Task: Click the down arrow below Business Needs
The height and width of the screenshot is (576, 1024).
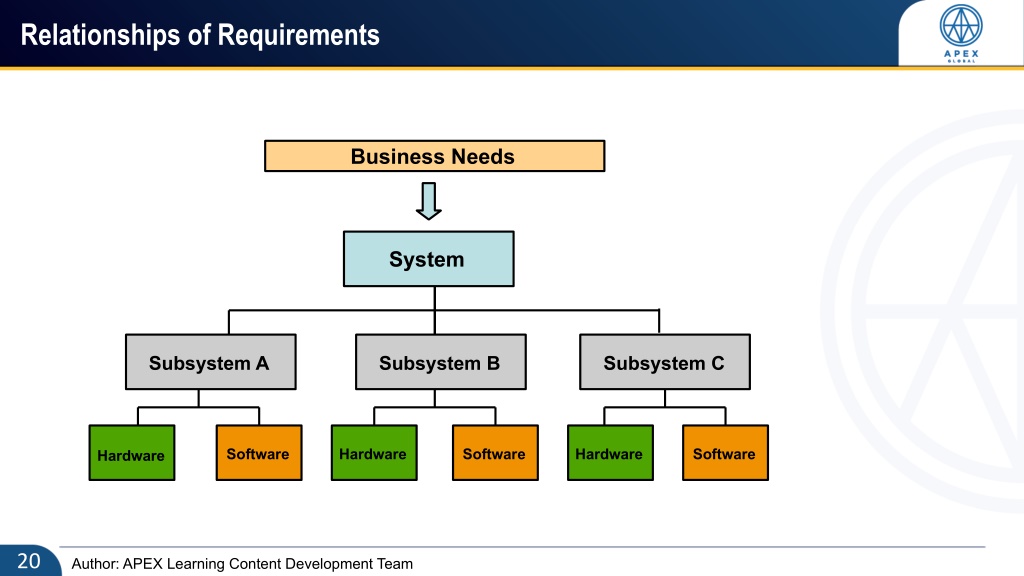Action: click(428, 201)
